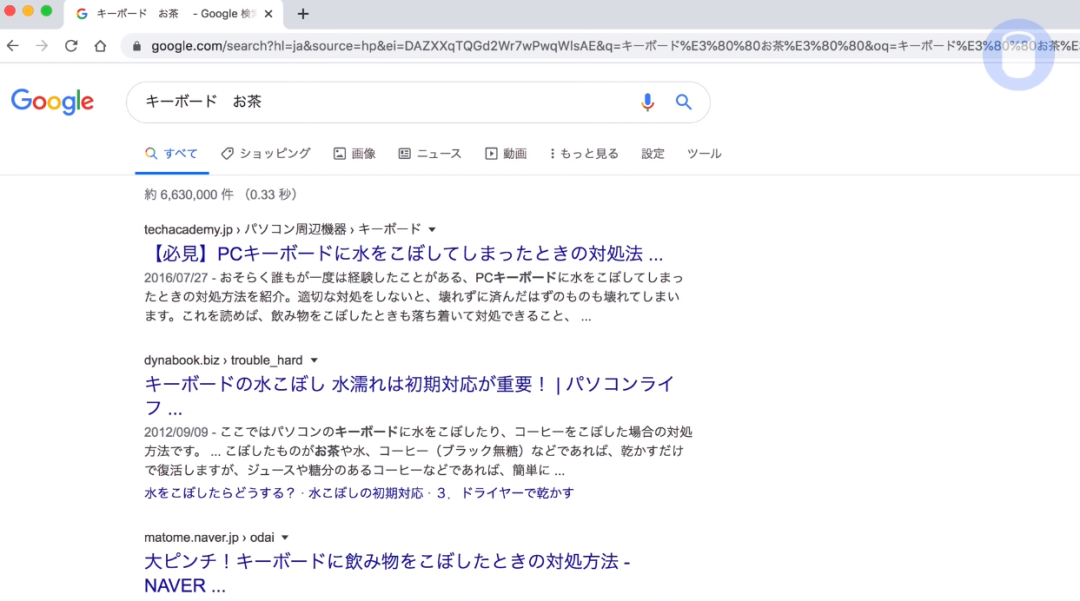The image size is (1080, 601).
Task: Open result キーボードの水こぼし 水濡れは初期対応が重要
Action: pos(409,396)
